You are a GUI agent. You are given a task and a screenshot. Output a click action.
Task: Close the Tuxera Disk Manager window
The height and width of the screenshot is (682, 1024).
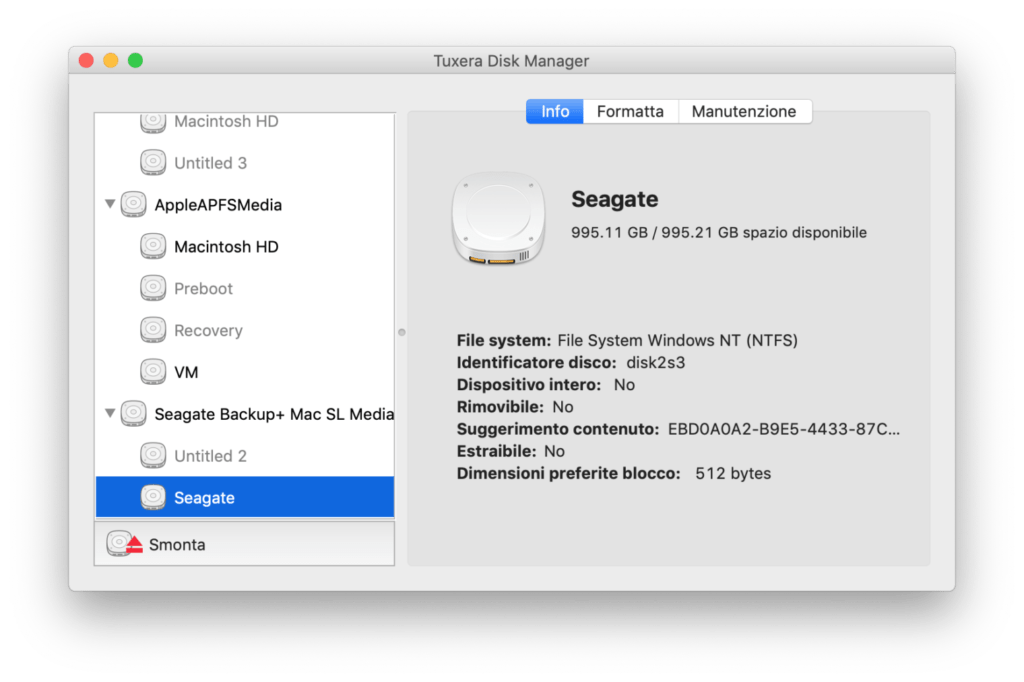point(86,61)
